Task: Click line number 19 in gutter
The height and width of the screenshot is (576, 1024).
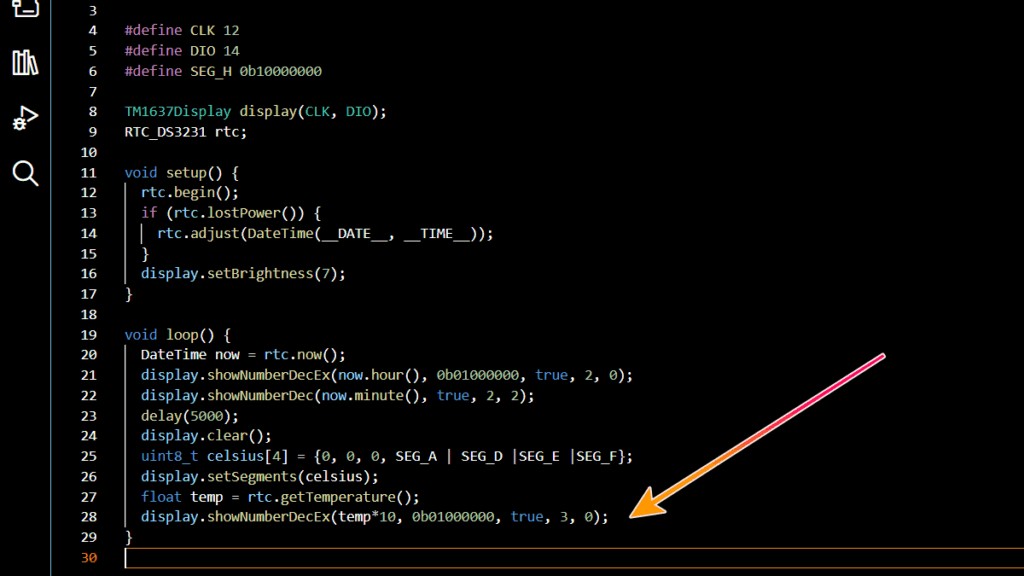Action: click(89, 335)
